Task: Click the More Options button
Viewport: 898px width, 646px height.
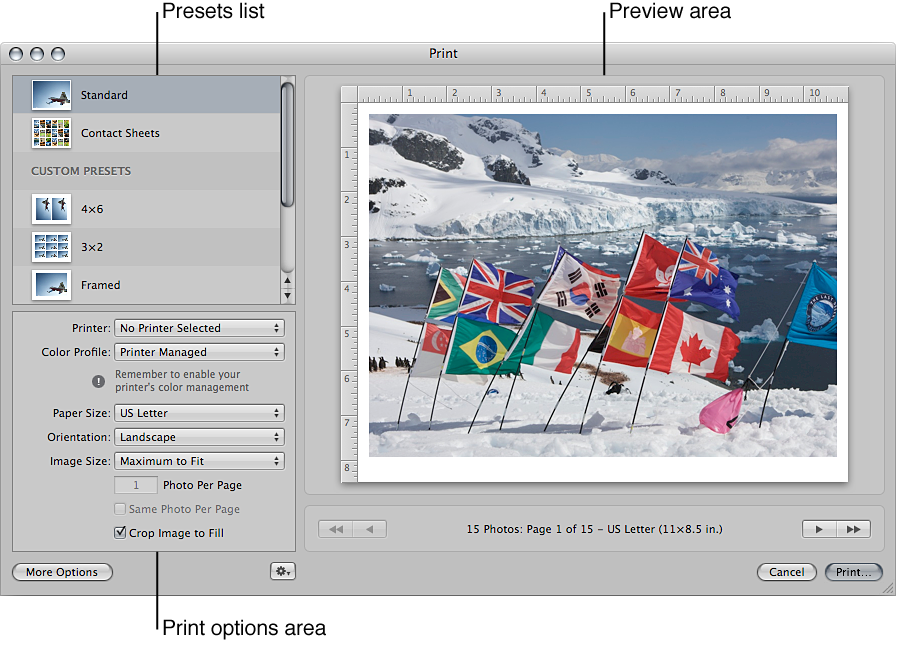Action: pyautogui.click(x=62, y=571)
